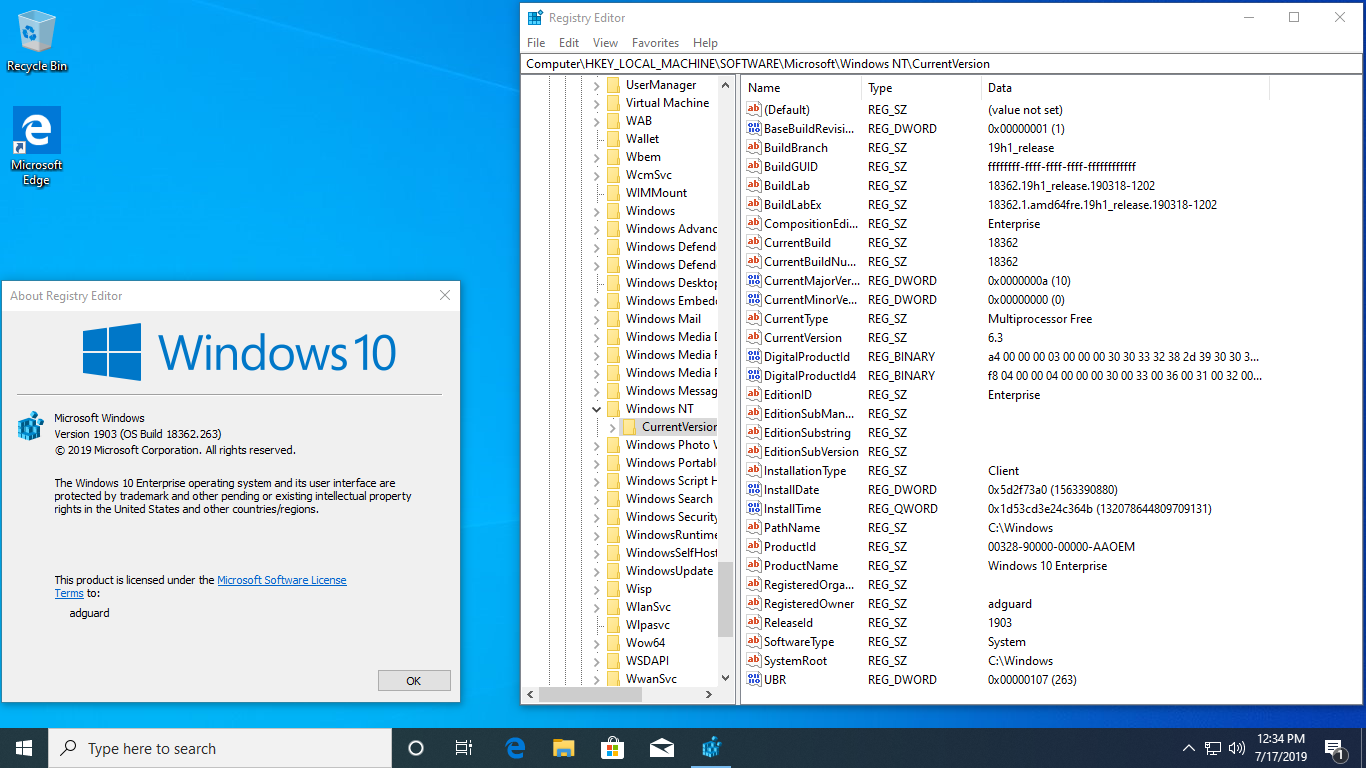Launch Edge from the taskbar
This screenshot has width=1366, height=768.
[x=515, y=748]
